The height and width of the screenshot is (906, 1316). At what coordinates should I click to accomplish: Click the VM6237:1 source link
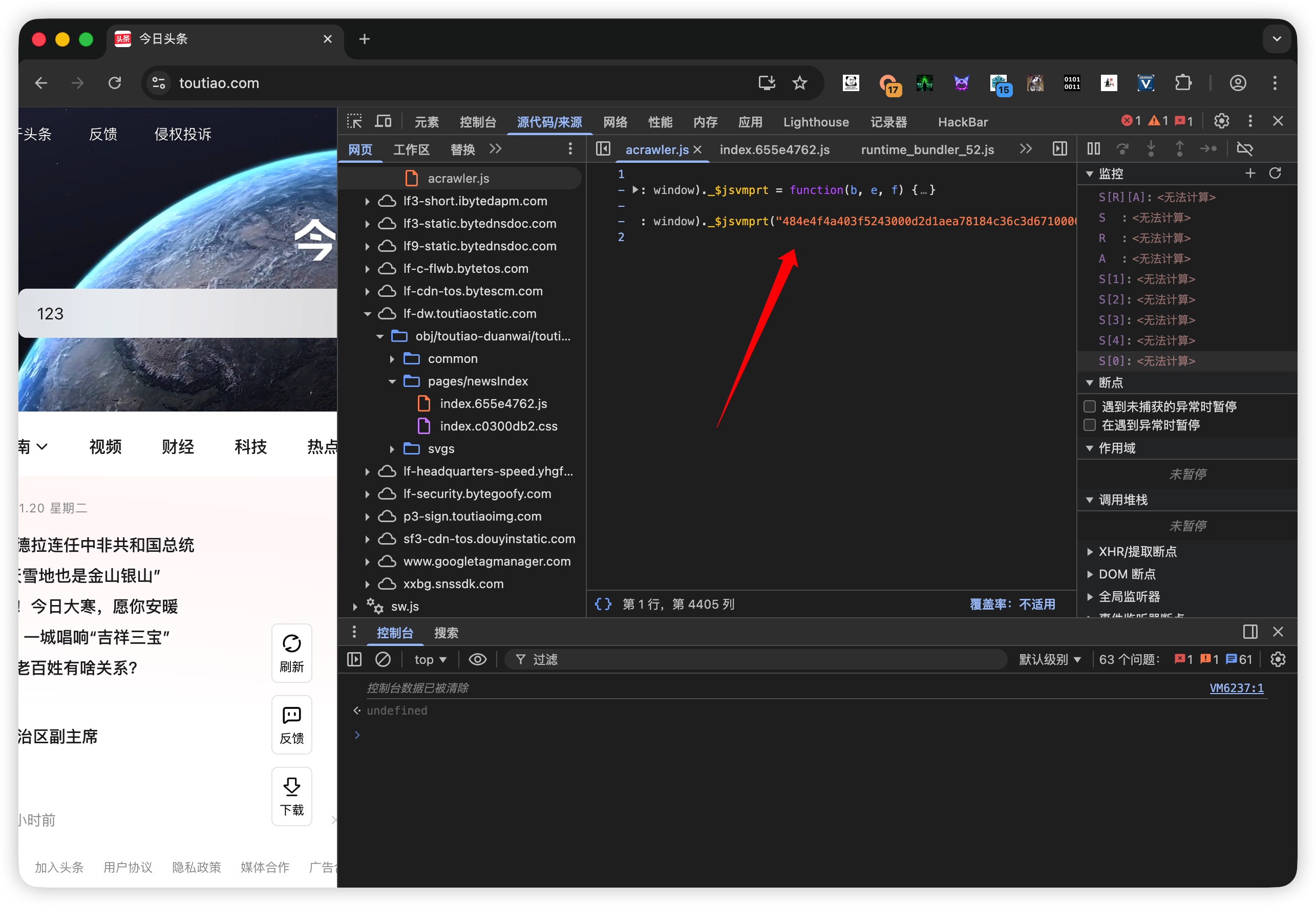[1236, 688]
